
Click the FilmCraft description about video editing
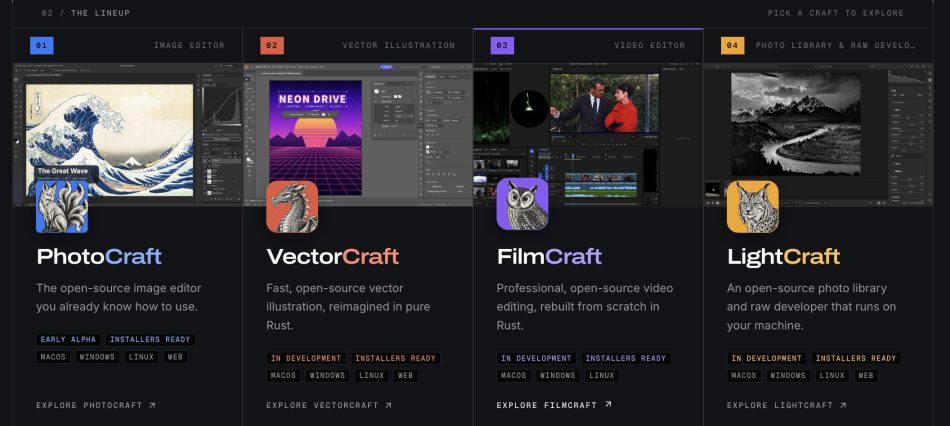[x=585, y=307]
